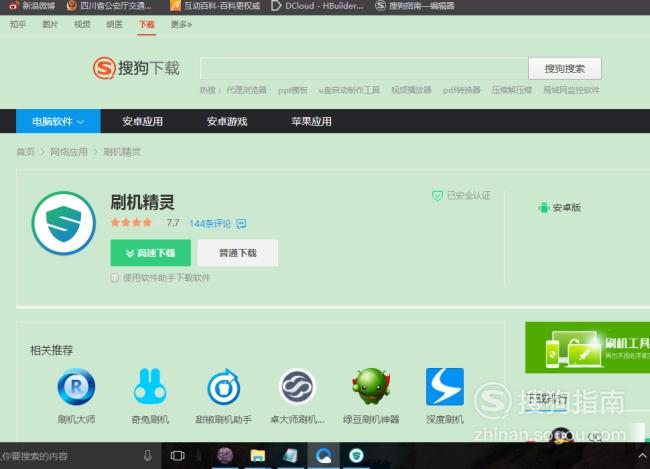Open the 奇兔刷机 rabbit icon

pos(150,386)
